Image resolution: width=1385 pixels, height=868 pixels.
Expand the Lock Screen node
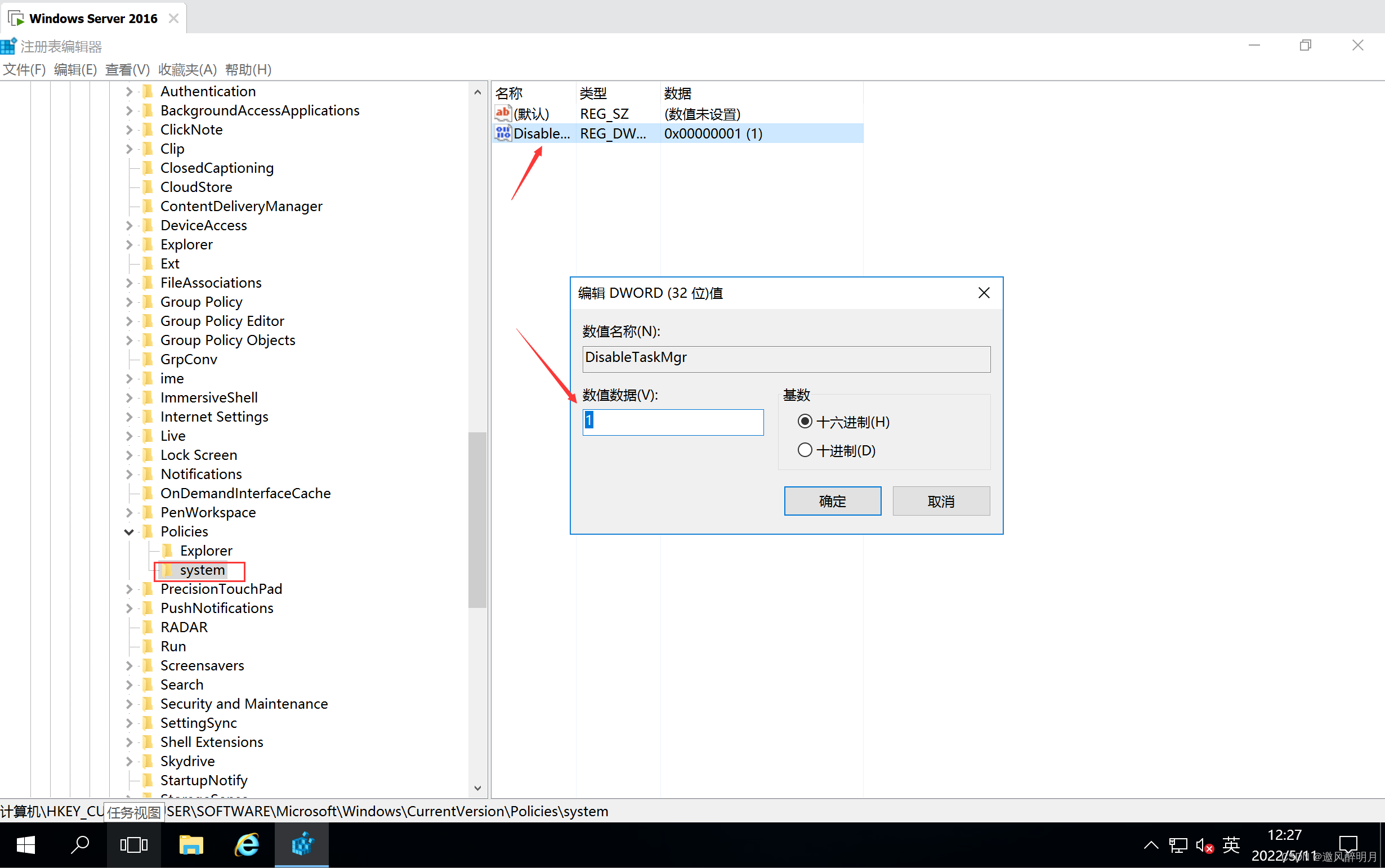coord(128,455)
